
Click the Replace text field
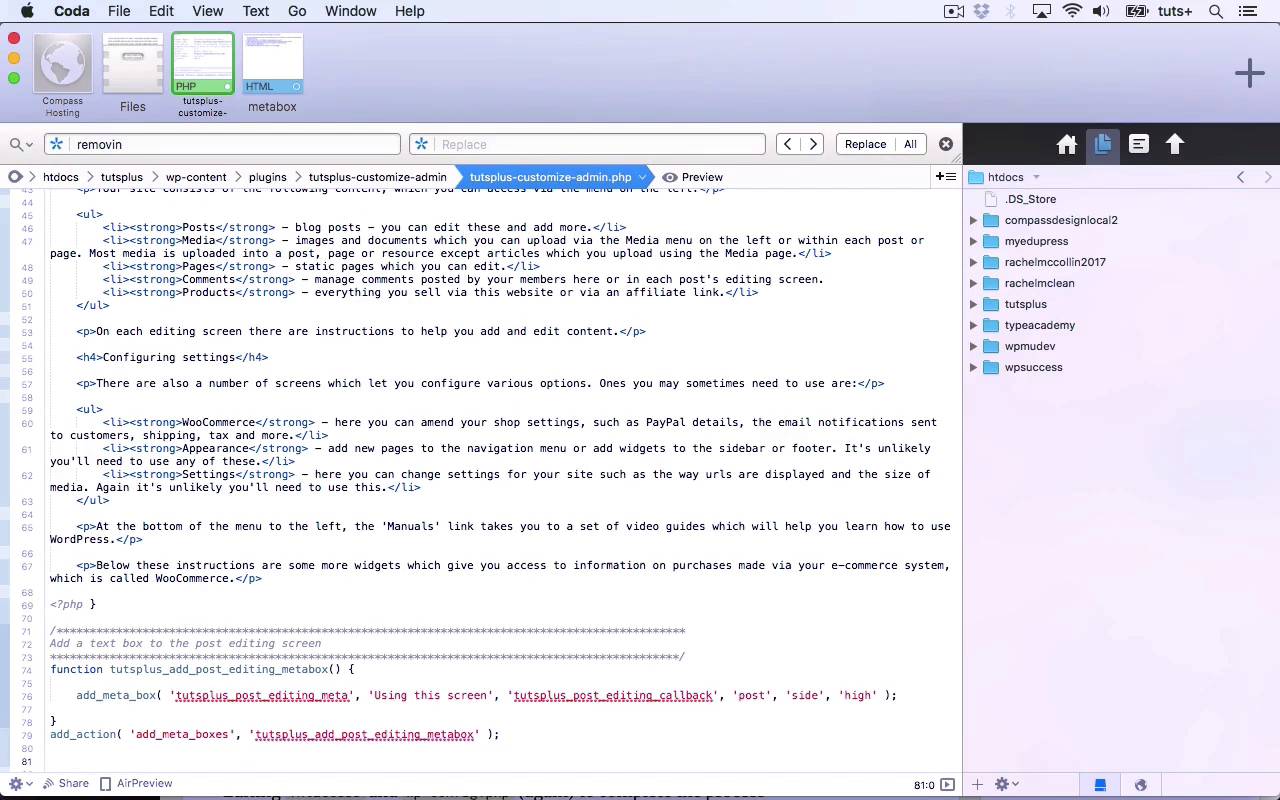tap(588, 144)
